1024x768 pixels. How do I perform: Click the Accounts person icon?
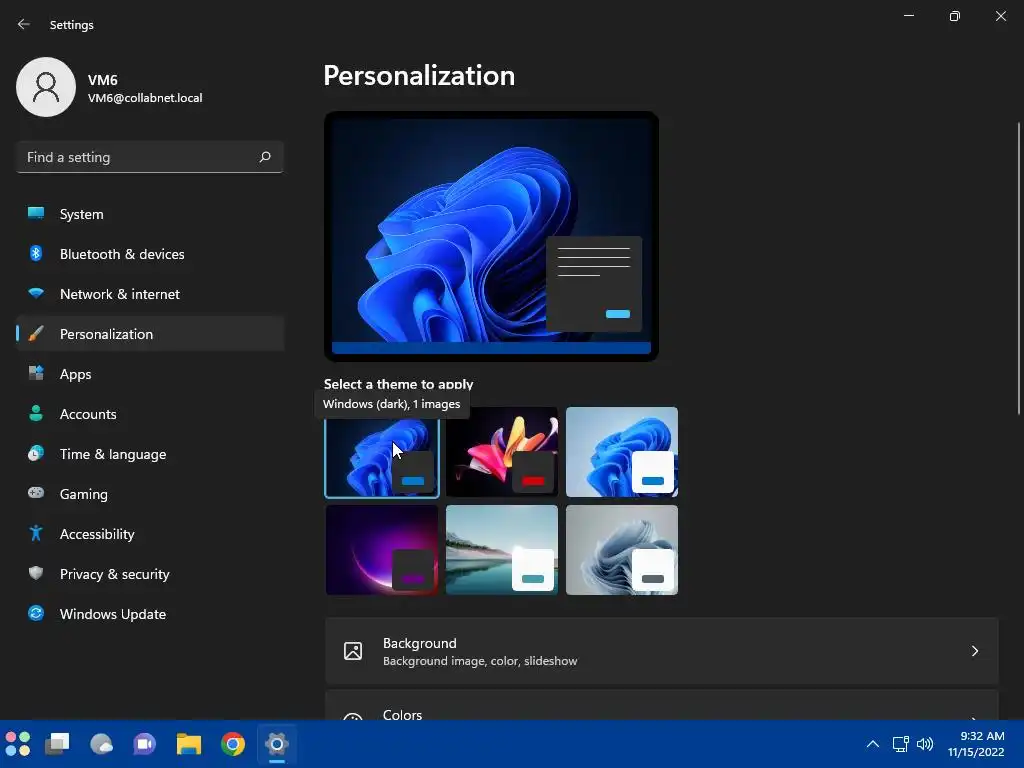[36, 413]
